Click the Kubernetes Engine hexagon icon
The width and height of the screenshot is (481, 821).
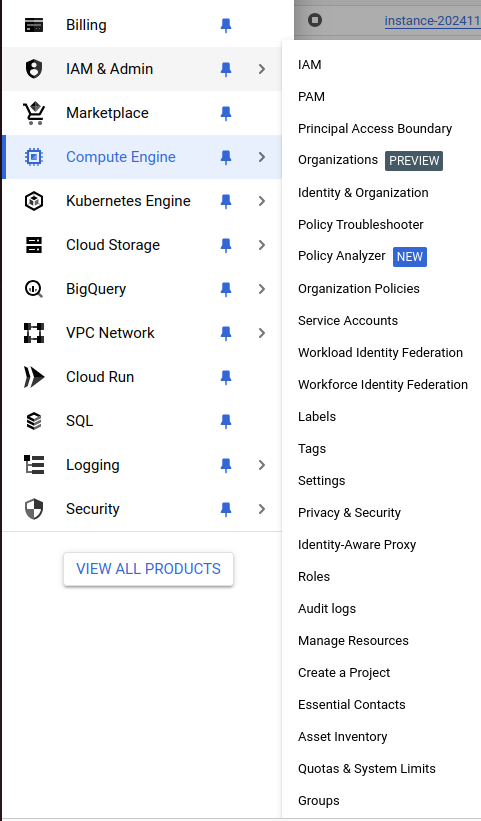(x=34, y=201)
